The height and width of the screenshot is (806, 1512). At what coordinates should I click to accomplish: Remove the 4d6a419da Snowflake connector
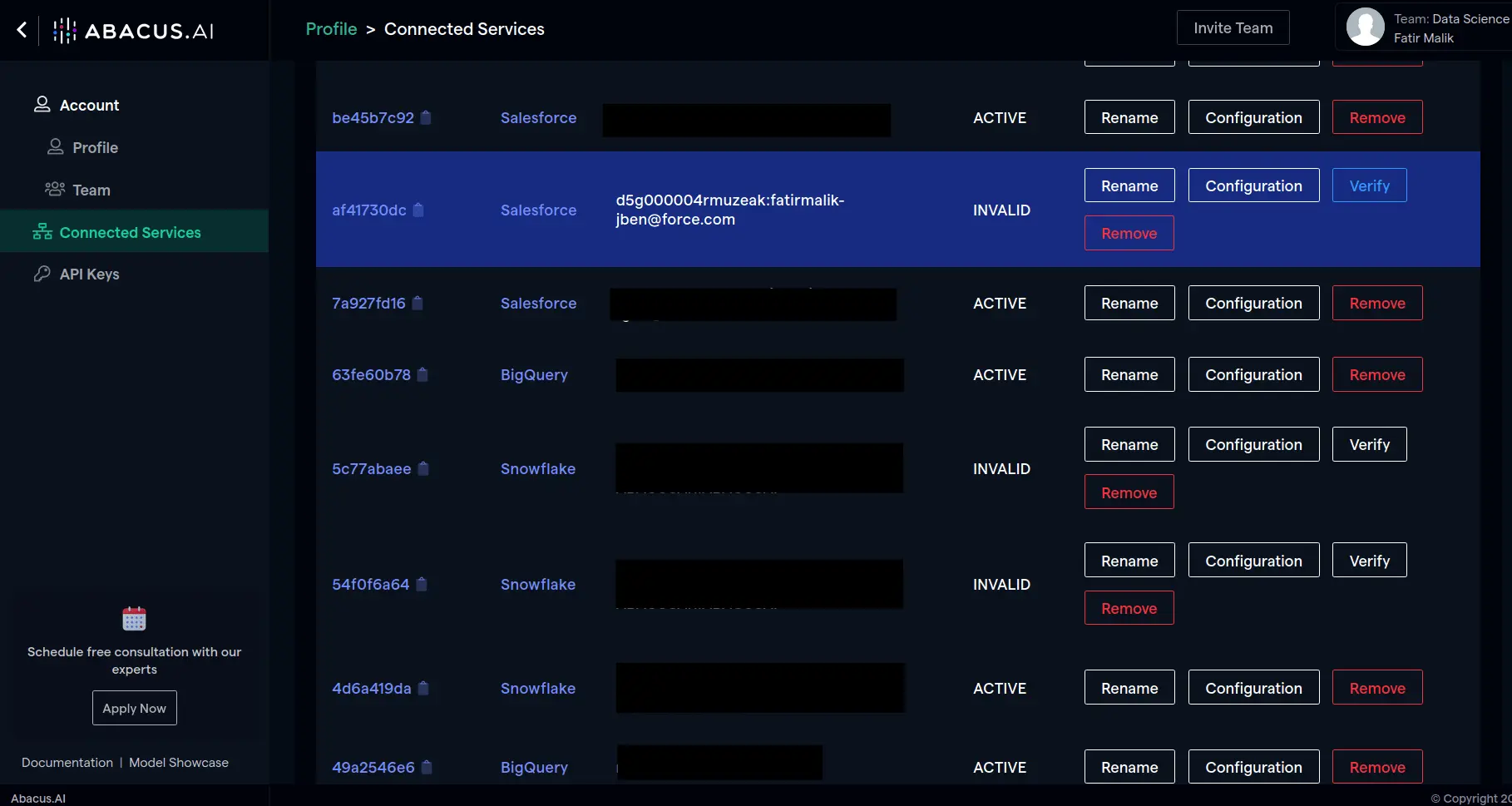(x=1377, y=688)
